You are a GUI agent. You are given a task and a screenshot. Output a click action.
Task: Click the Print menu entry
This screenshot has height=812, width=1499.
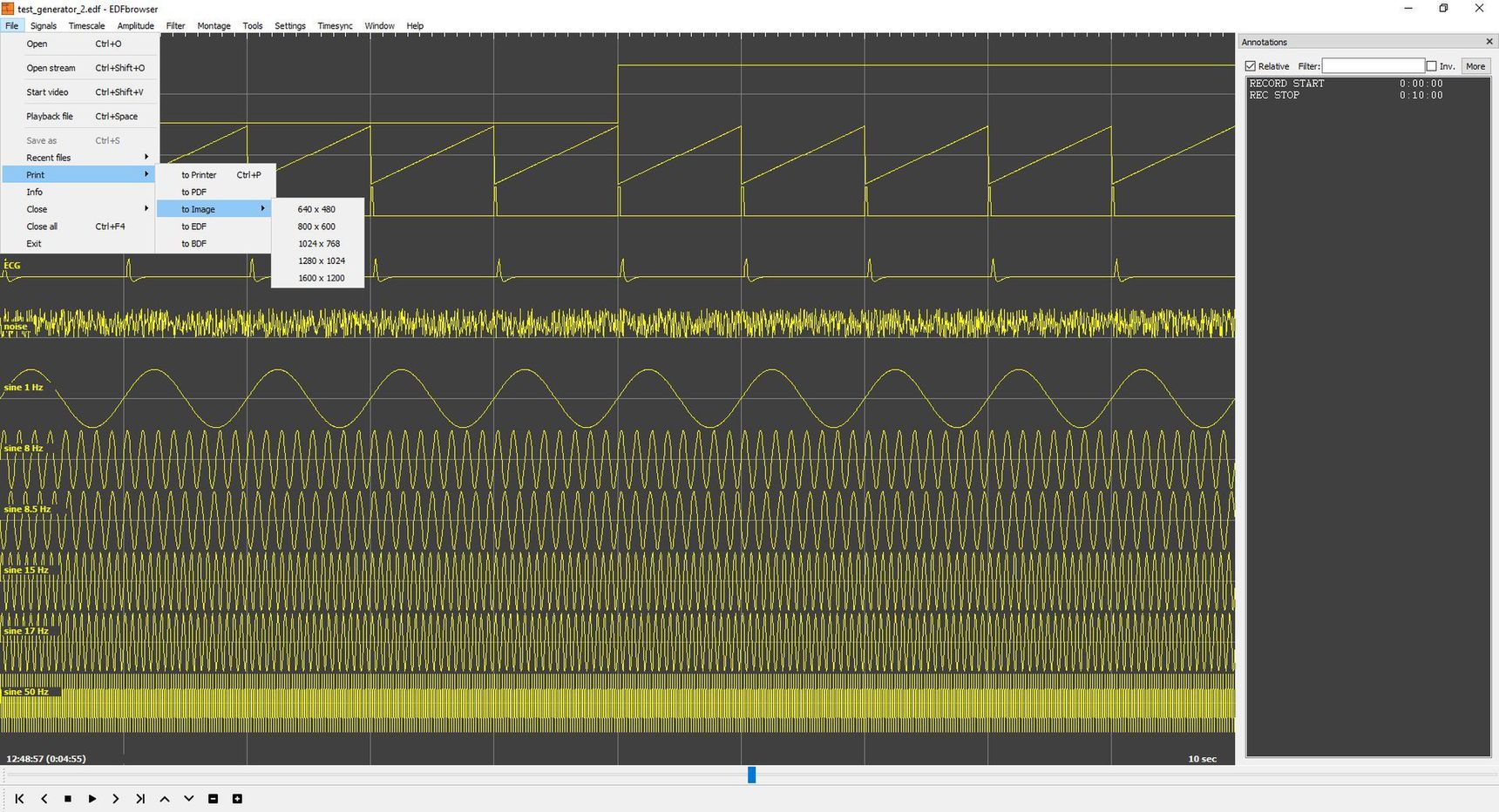point(80,175)
